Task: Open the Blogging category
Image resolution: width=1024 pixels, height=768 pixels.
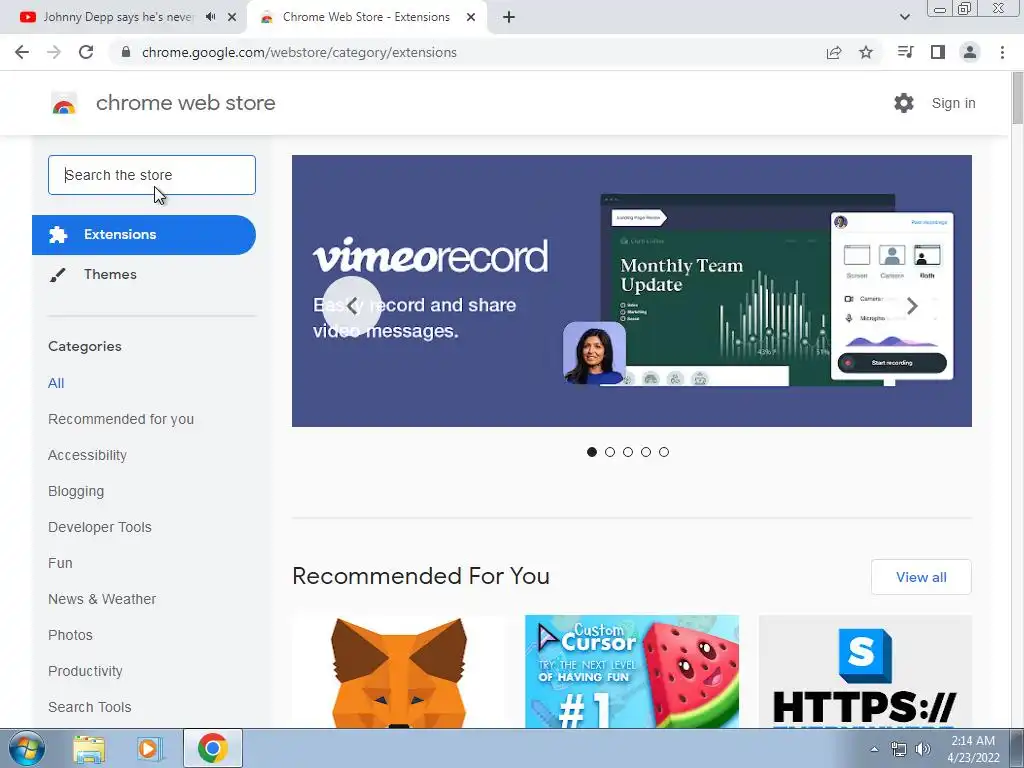Action: (76, 491)
